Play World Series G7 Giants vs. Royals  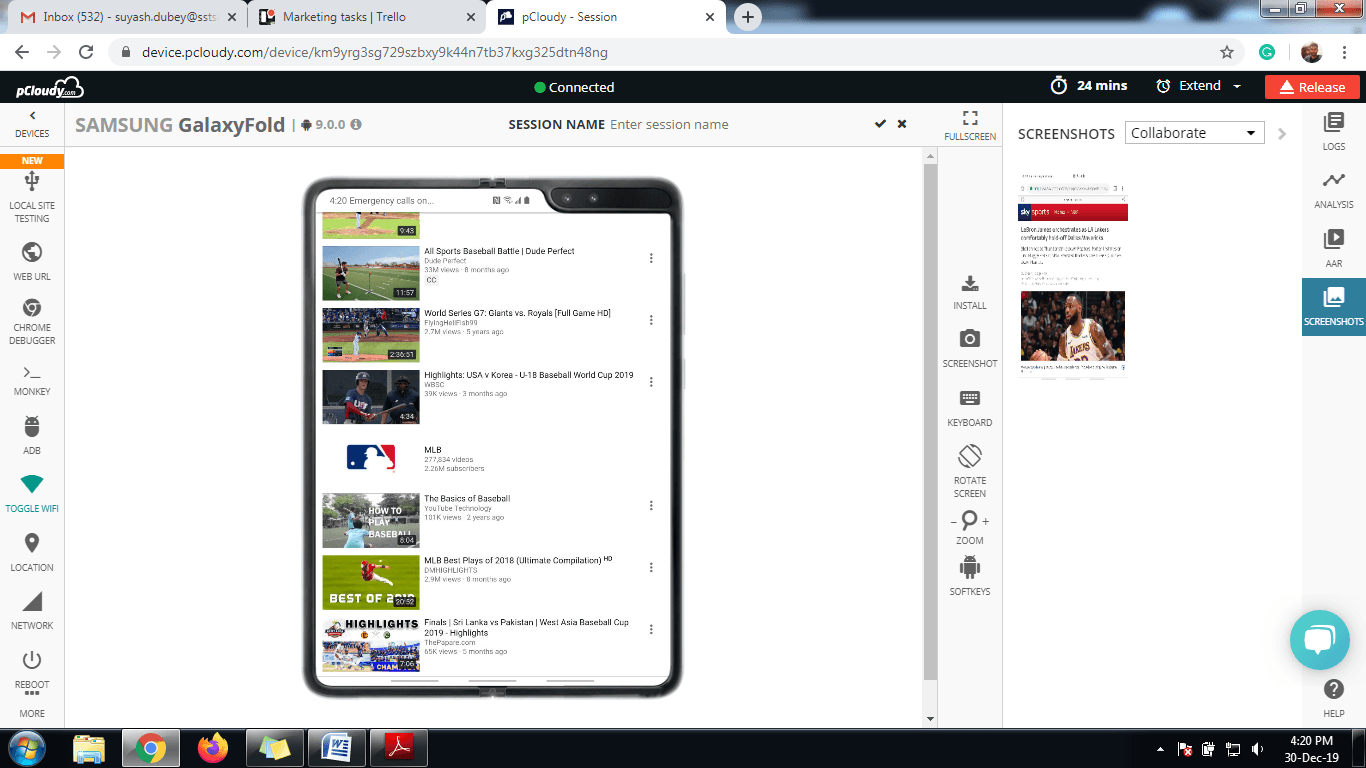(x=370, y=335)
